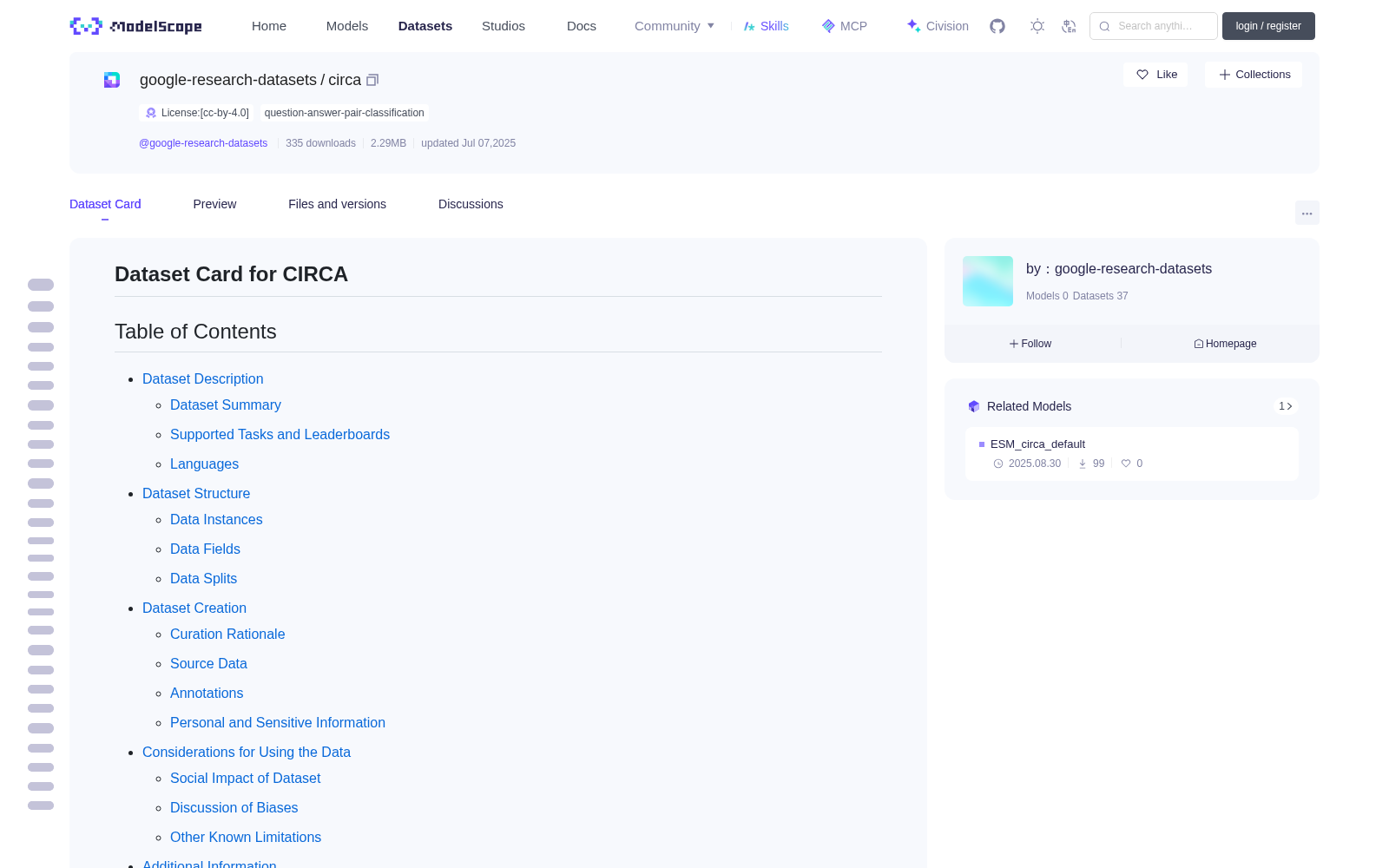Open the Files and versions tab

337,204
